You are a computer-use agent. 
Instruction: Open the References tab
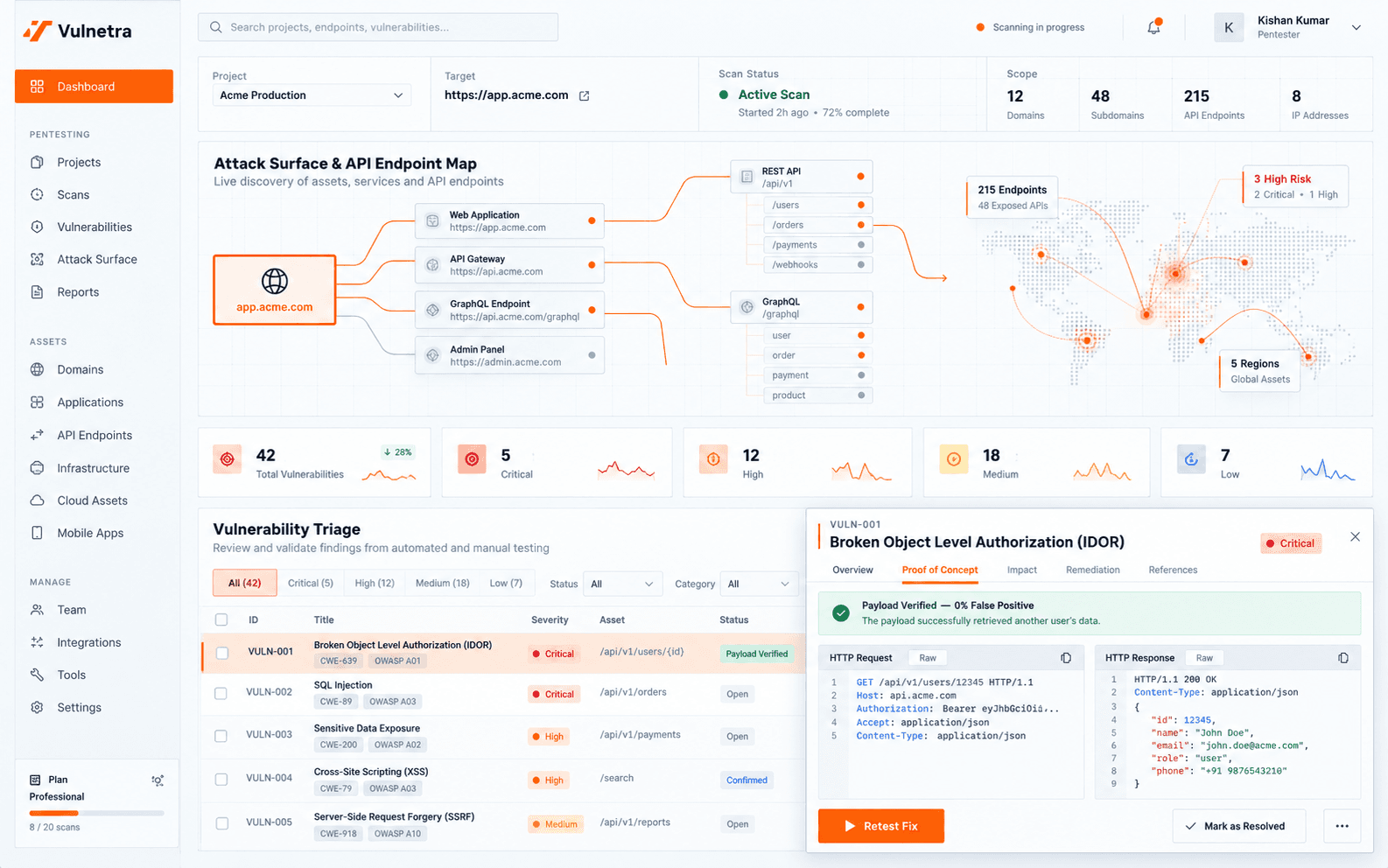1173,570
